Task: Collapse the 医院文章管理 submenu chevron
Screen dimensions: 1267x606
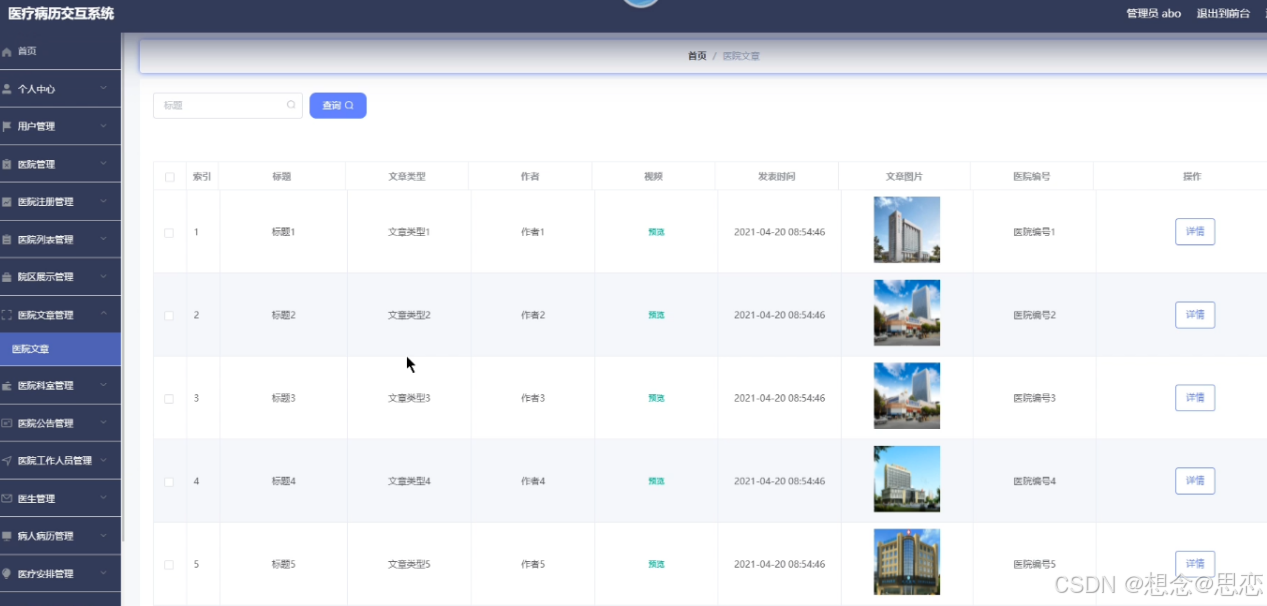Action: click(103, 315)
